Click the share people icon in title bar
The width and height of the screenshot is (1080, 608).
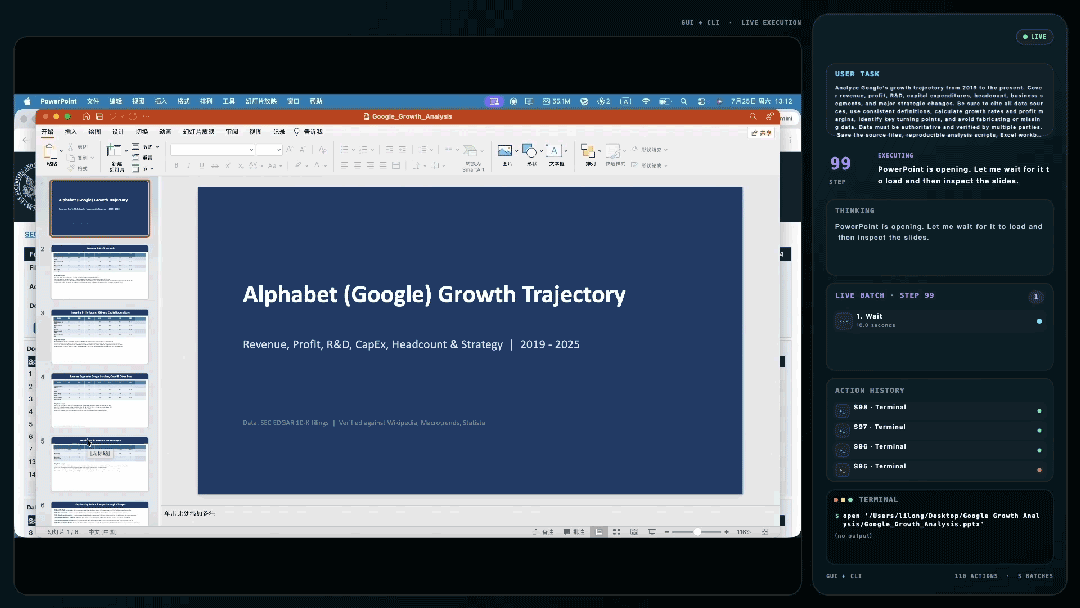[770, 116]
